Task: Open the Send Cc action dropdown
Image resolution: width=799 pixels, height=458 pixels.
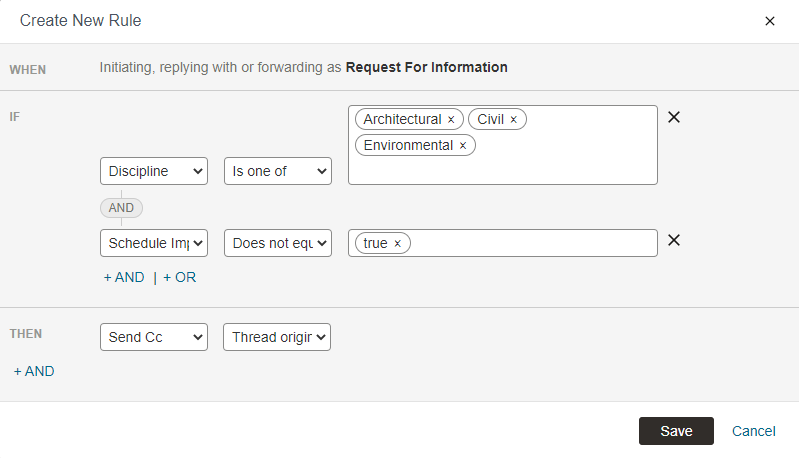Action: click(154, 337)
